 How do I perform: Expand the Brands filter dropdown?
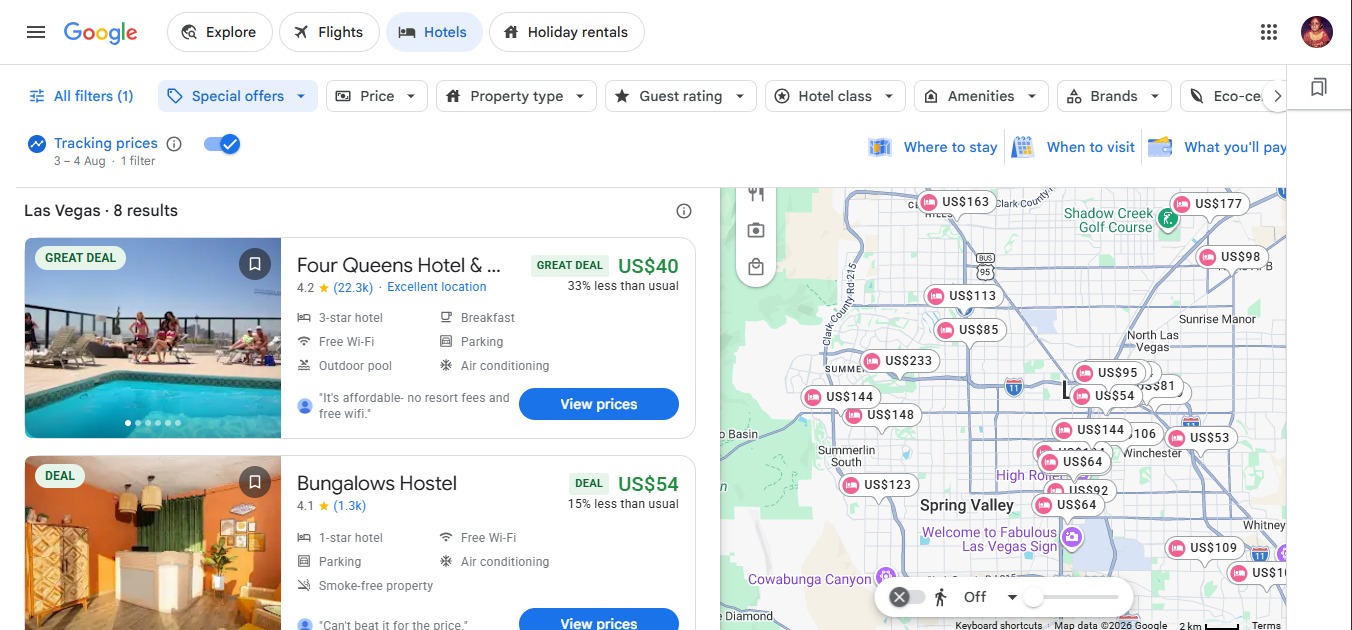[x=1114, y=96]
